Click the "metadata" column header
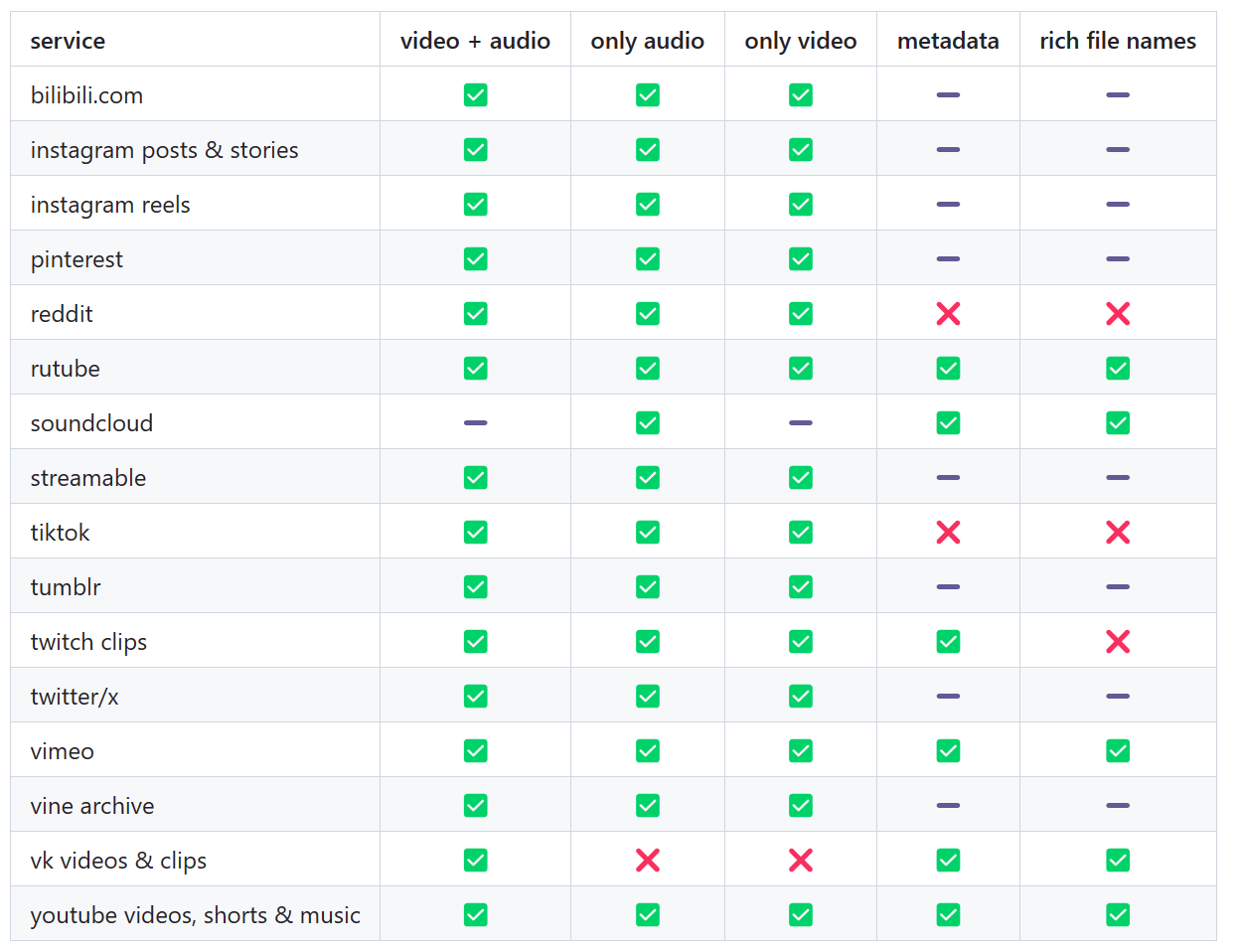1240x952 pixels. (948, 41)
